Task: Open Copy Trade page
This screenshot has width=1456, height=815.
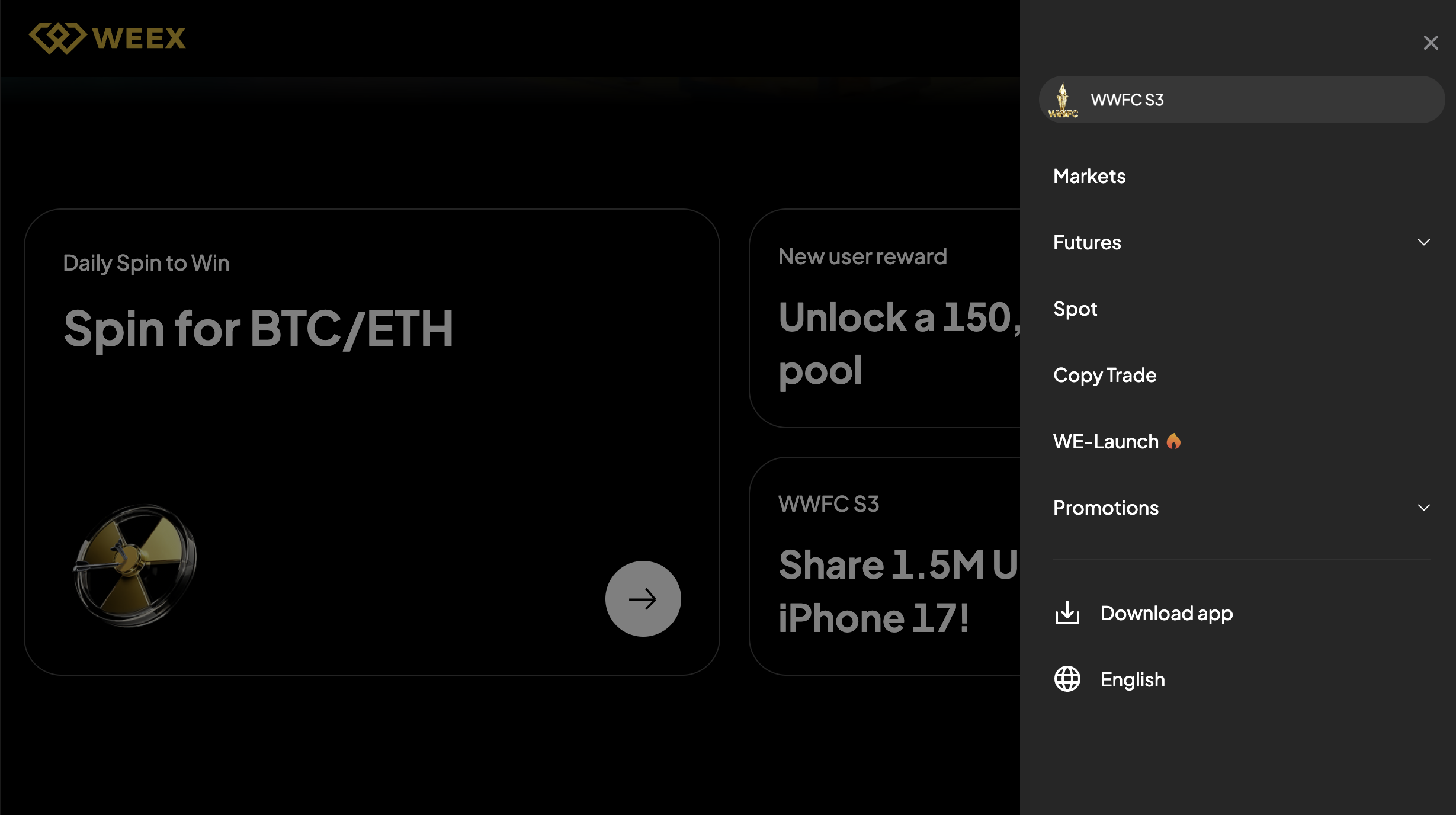Action: pyautogui.click(x=1105, y=375)
